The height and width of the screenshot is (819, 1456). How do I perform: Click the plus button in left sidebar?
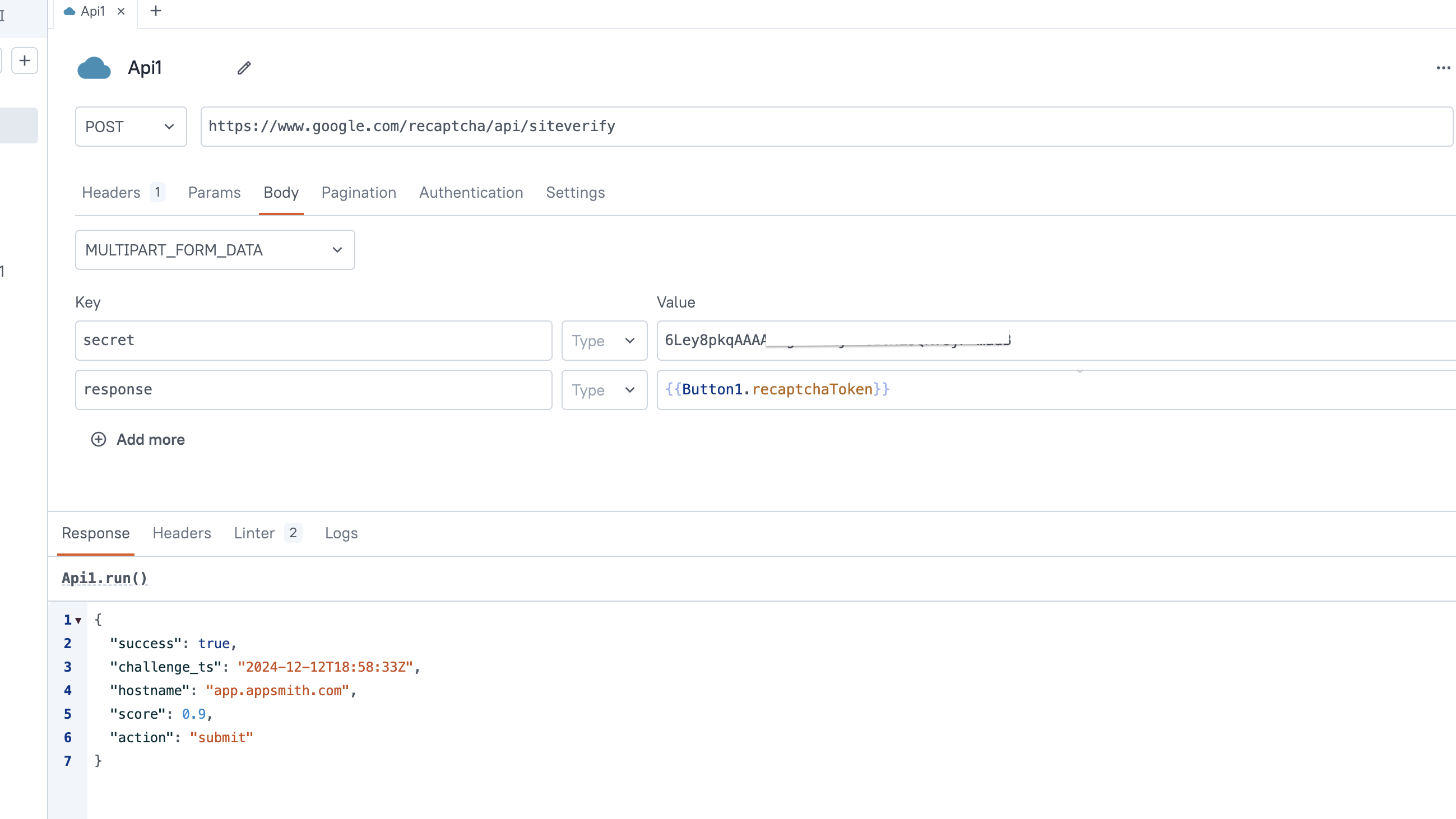(24, 61)
